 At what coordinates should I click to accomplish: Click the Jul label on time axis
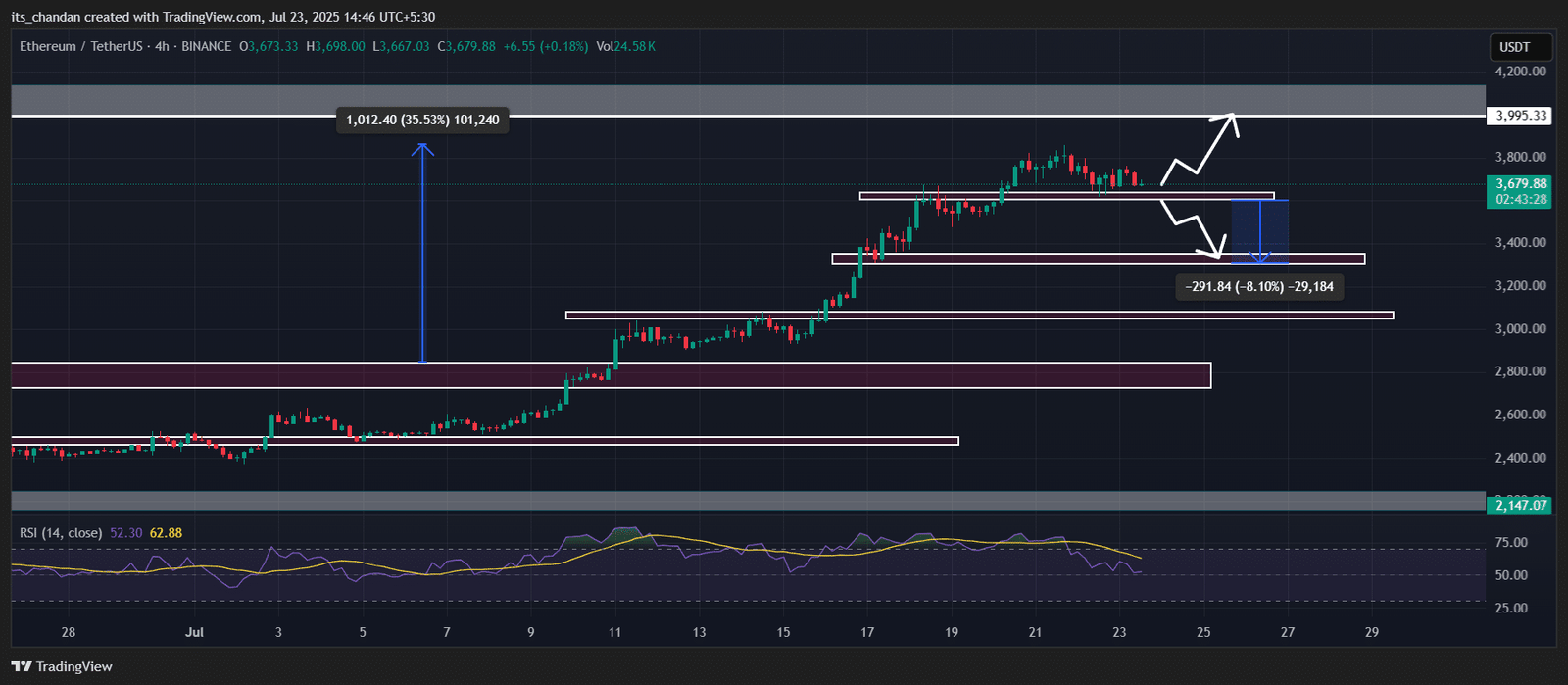tap(194, 632)
